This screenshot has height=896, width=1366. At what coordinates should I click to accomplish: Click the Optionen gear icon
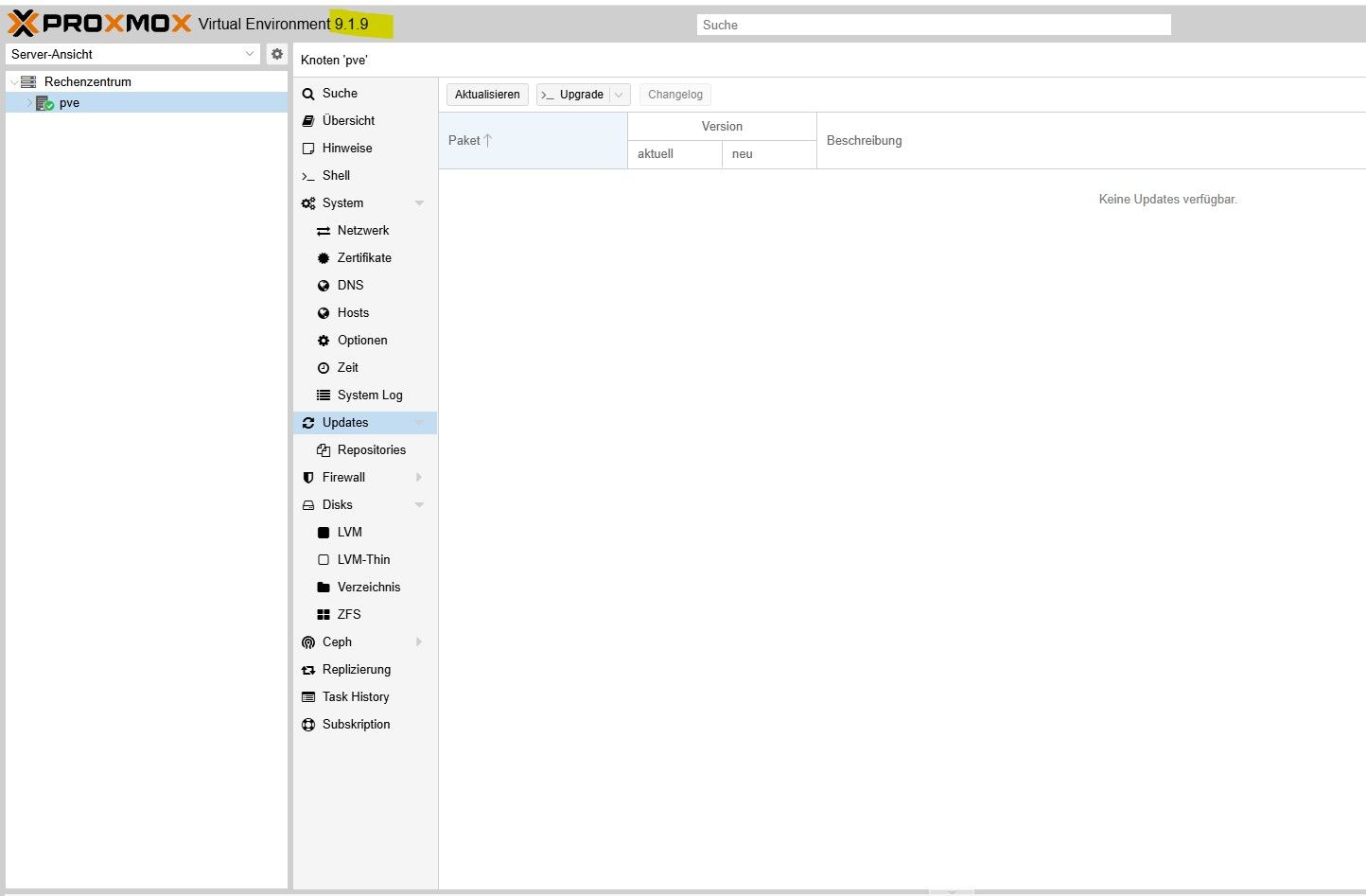(324, 341)
